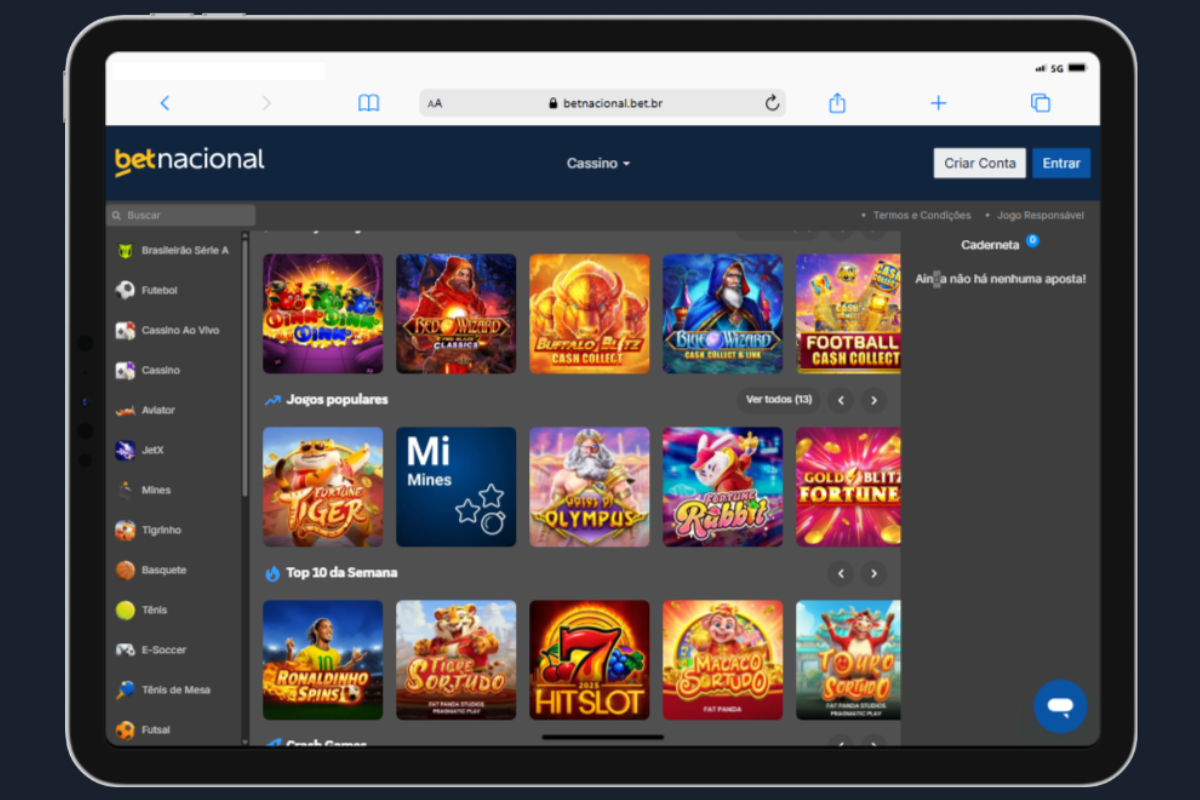Image resolution: width=1200 pixels, height=800 pixels.
Task: Go to previous Top 10 da Semana
Action: point(841,574)
